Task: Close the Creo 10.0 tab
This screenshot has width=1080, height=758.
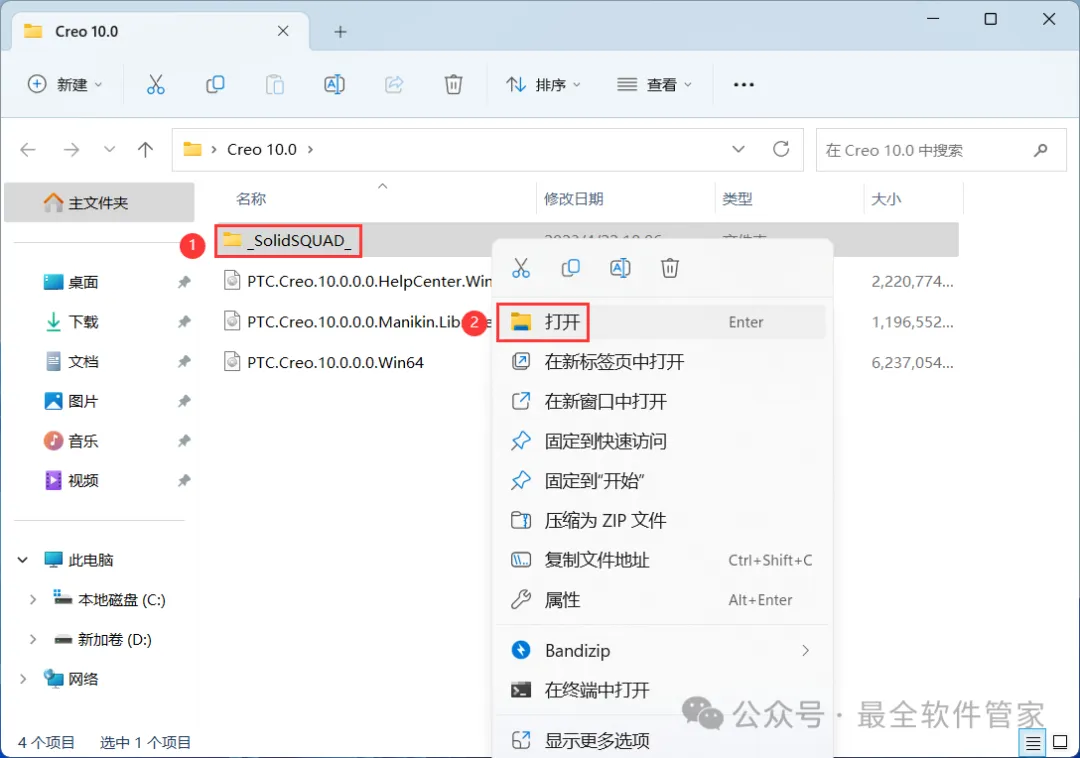Action: pos(283,31)
